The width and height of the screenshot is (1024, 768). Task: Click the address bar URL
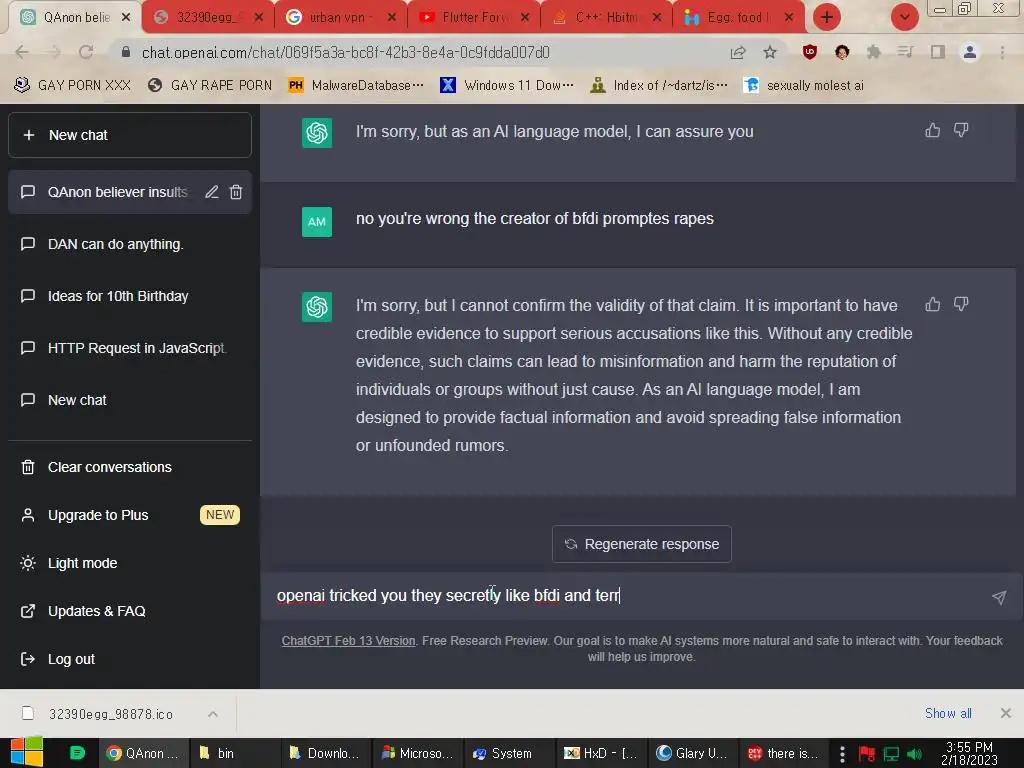click(346, 52)
